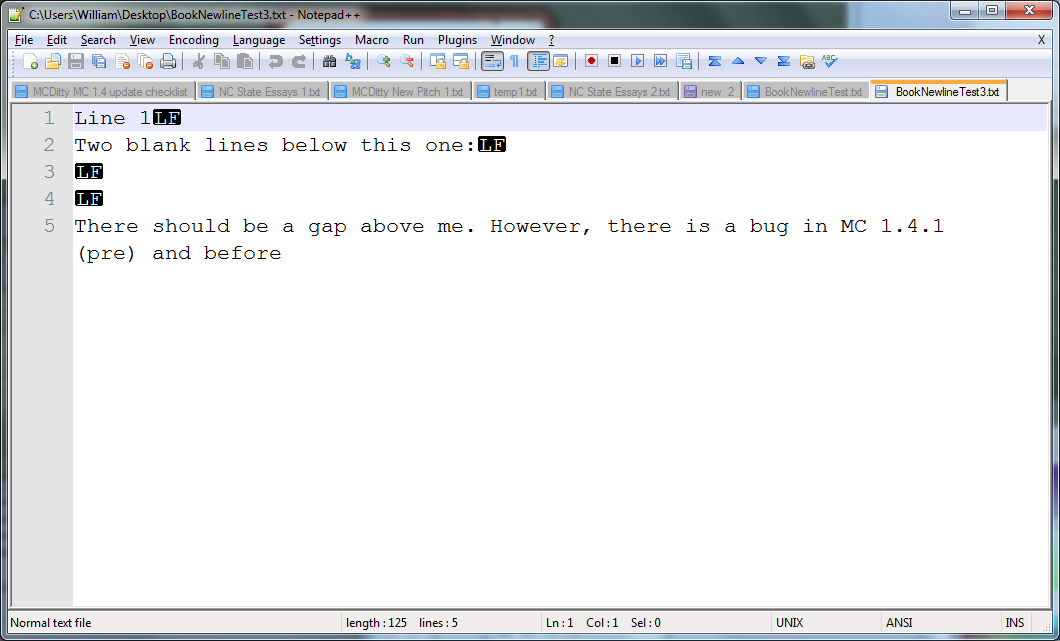This screenshot has height=641, width=1060.
Task: Open the Edit menu
Action: (x=57, y=40)
